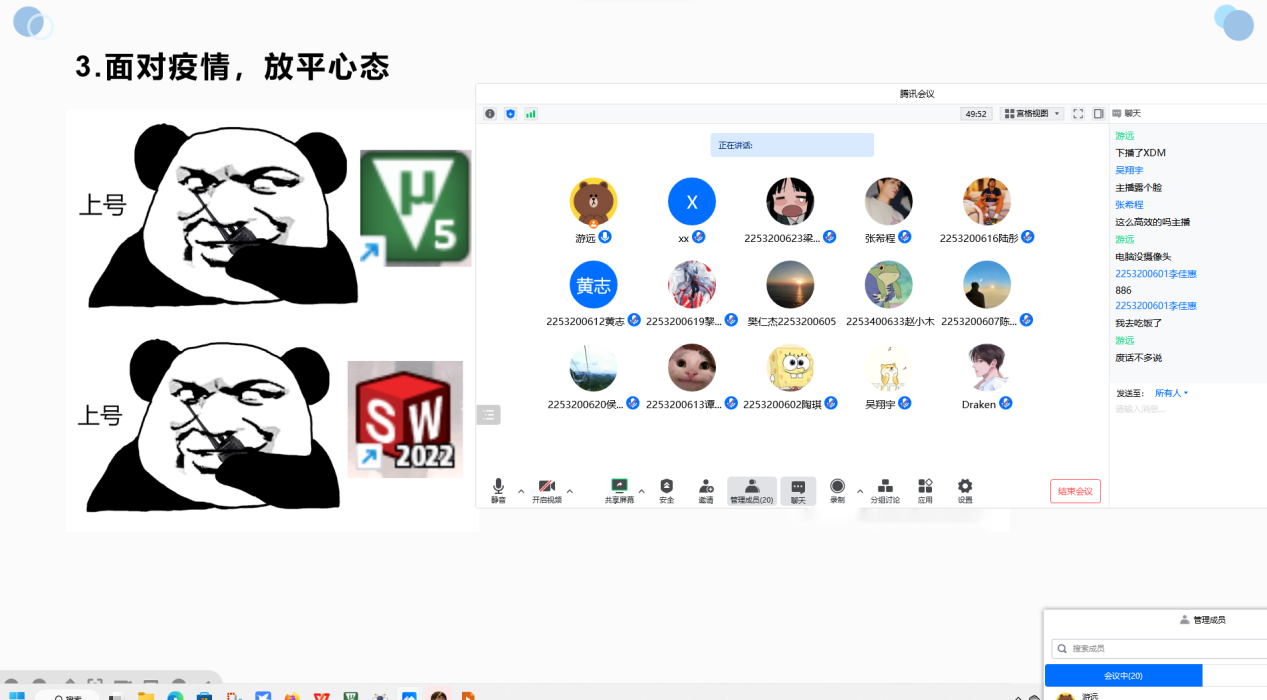1267x700 pixels.
Task: Click the 邀请 invite icon
Action: coord(706,486)
